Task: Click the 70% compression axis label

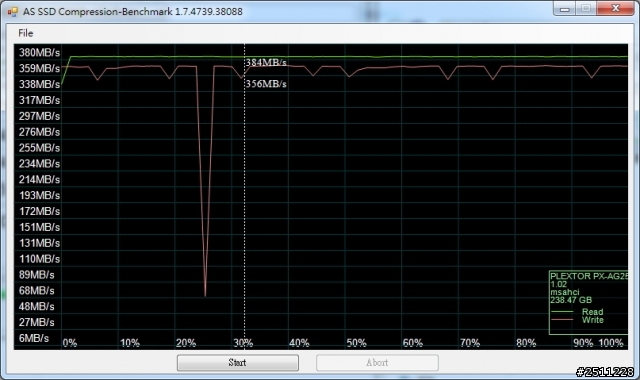Action: 470,343
